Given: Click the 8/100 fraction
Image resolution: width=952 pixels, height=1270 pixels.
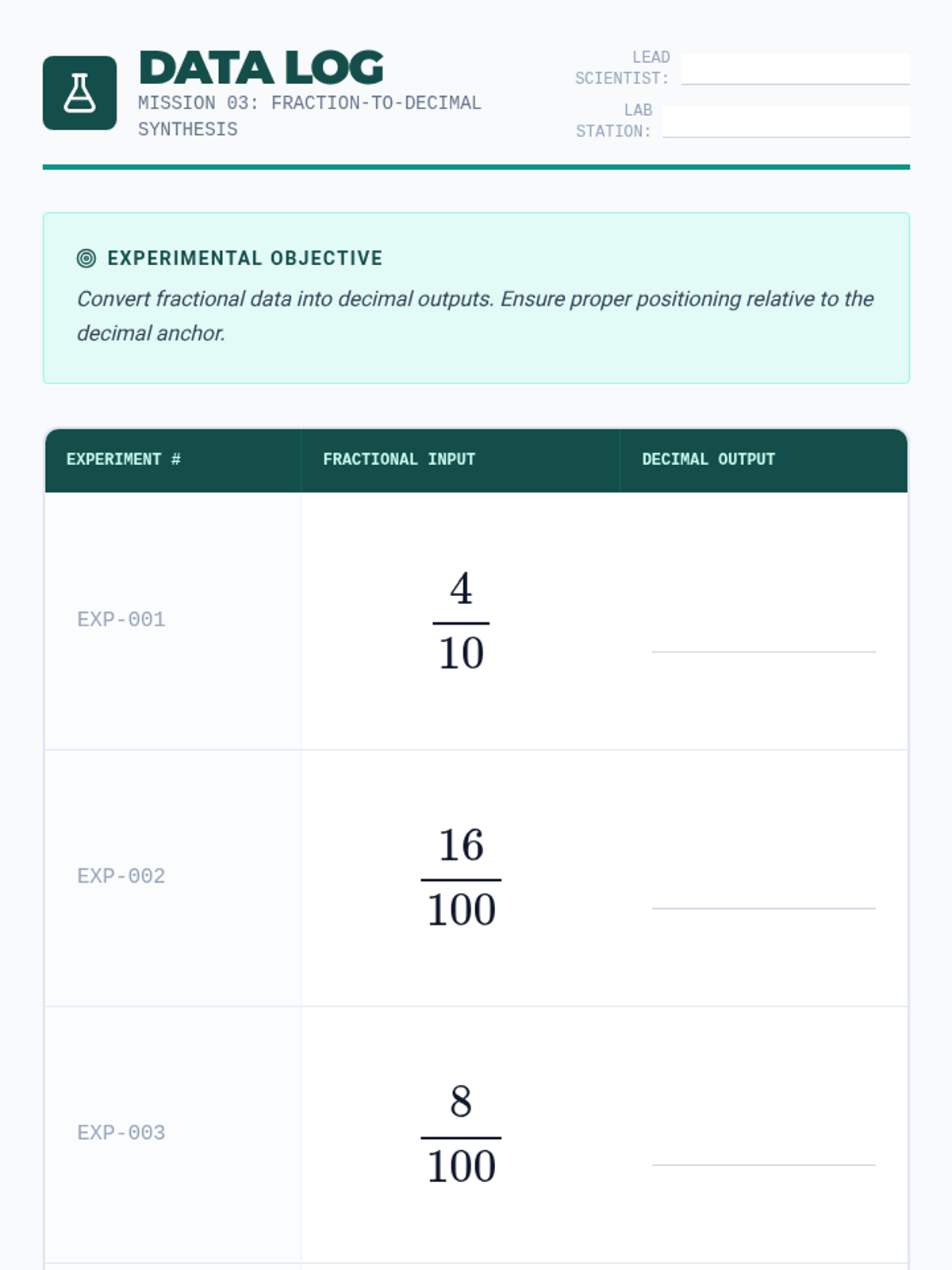Looking at the screenshot, I should click(x=461, y=1135).
